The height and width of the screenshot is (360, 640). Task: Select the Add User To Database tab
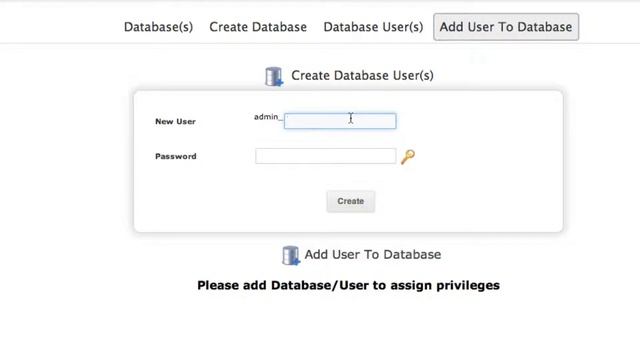[506, 27]
